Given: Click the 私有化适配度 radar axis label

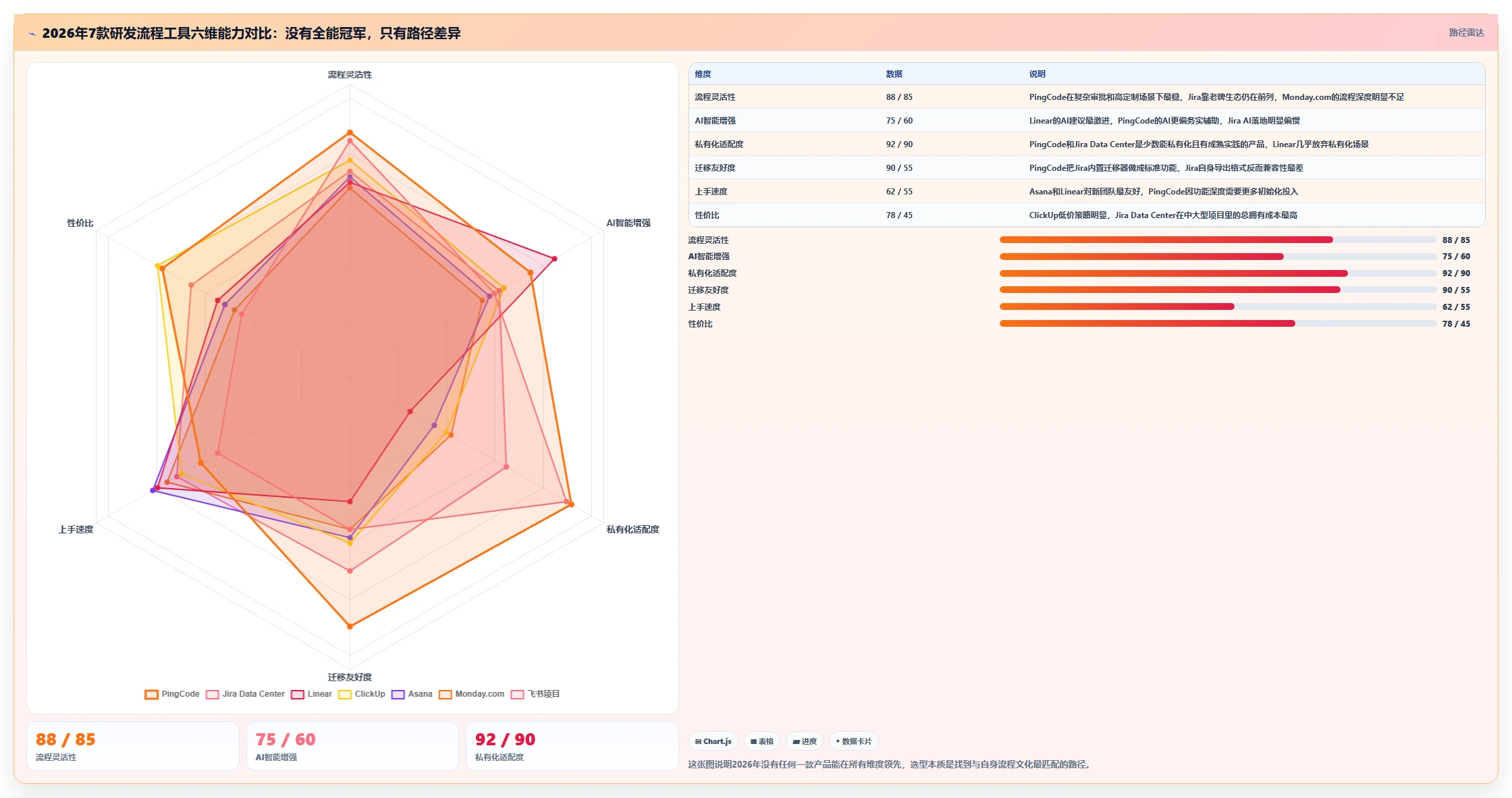Looking at the screenshot, I should [632, 529].
